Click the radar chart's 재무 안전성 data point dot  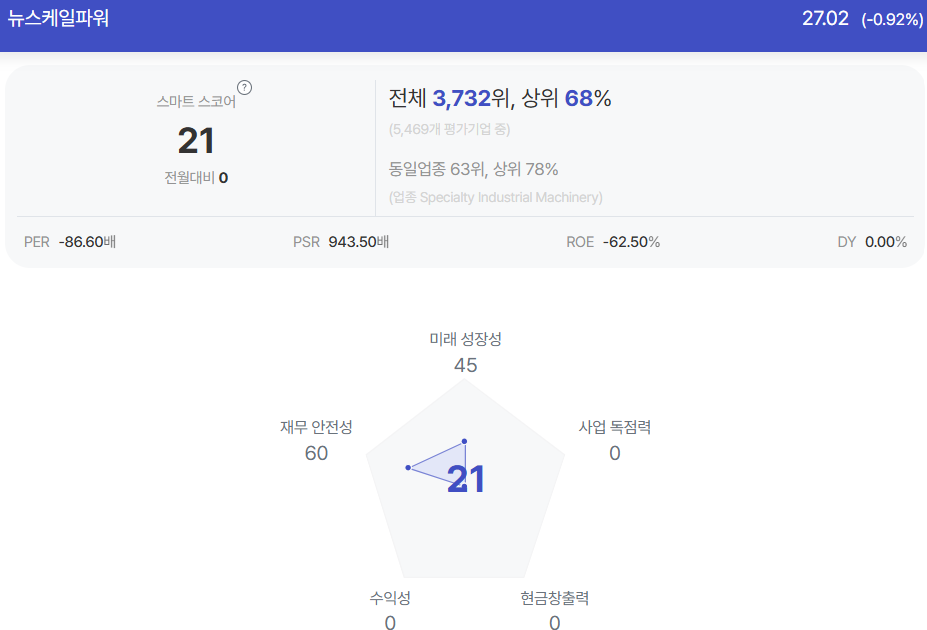coord(408,467)
